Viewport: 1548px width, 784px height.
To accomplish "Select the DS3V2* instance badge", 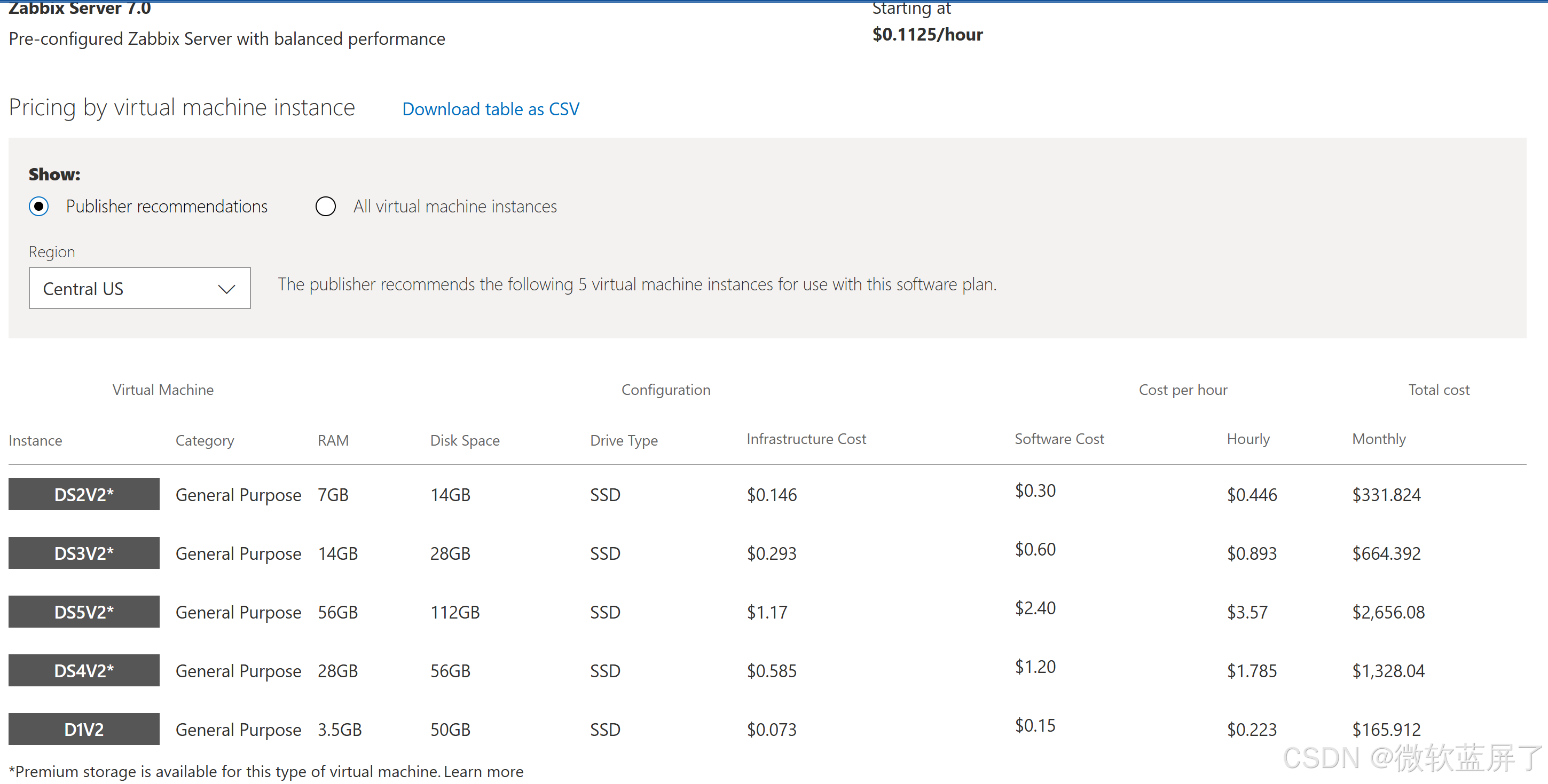I will (x=84, y=553).
